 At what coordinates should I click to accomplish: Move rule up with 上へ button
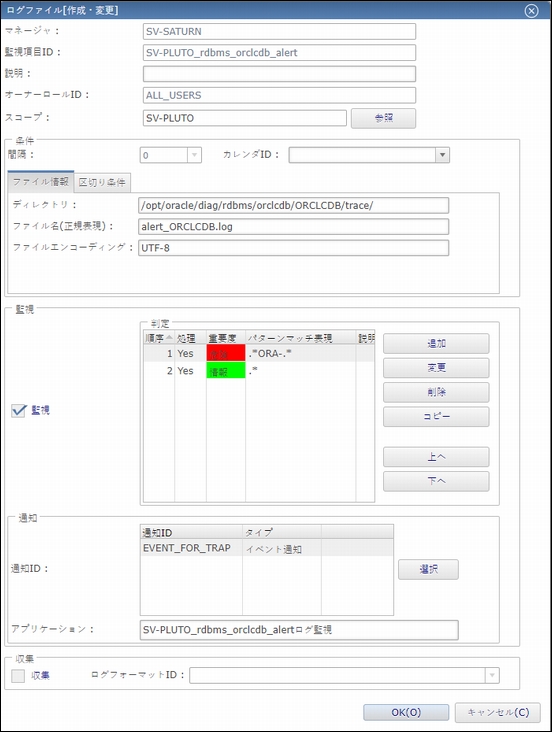tap(436, 457)
